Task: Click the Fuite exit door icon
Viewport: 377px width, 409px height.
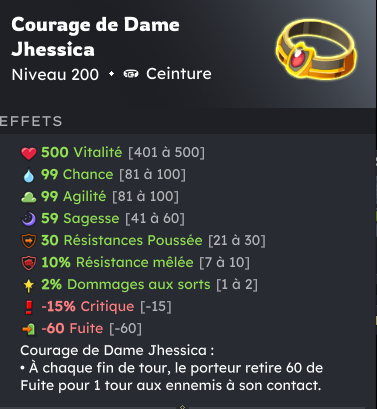Action: 29,329
